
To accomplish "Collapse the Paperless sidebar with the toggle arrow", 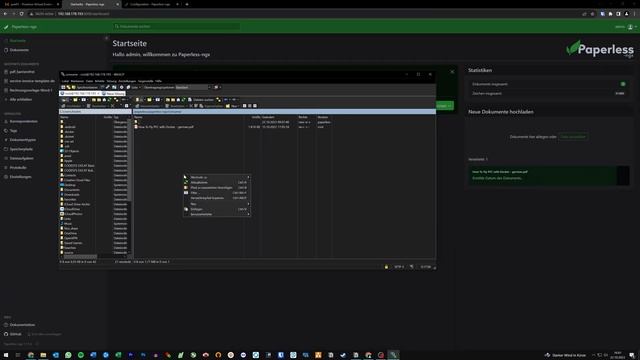I will pyautogui.click(x=107, y=38).
